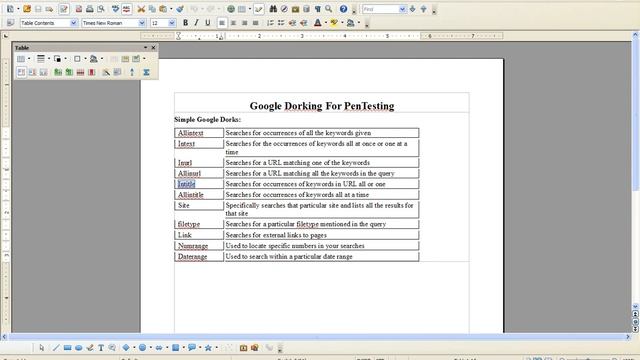Screen dimensions: 640x360
Task: Select the Line tool in Drawing toolbar
Action: [x=56, y=348]
